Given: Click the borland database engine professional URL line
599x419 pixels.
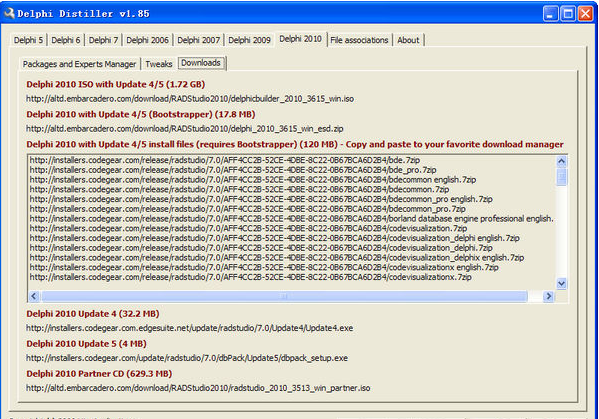Looking at the screenshot, I should [291, 219].
